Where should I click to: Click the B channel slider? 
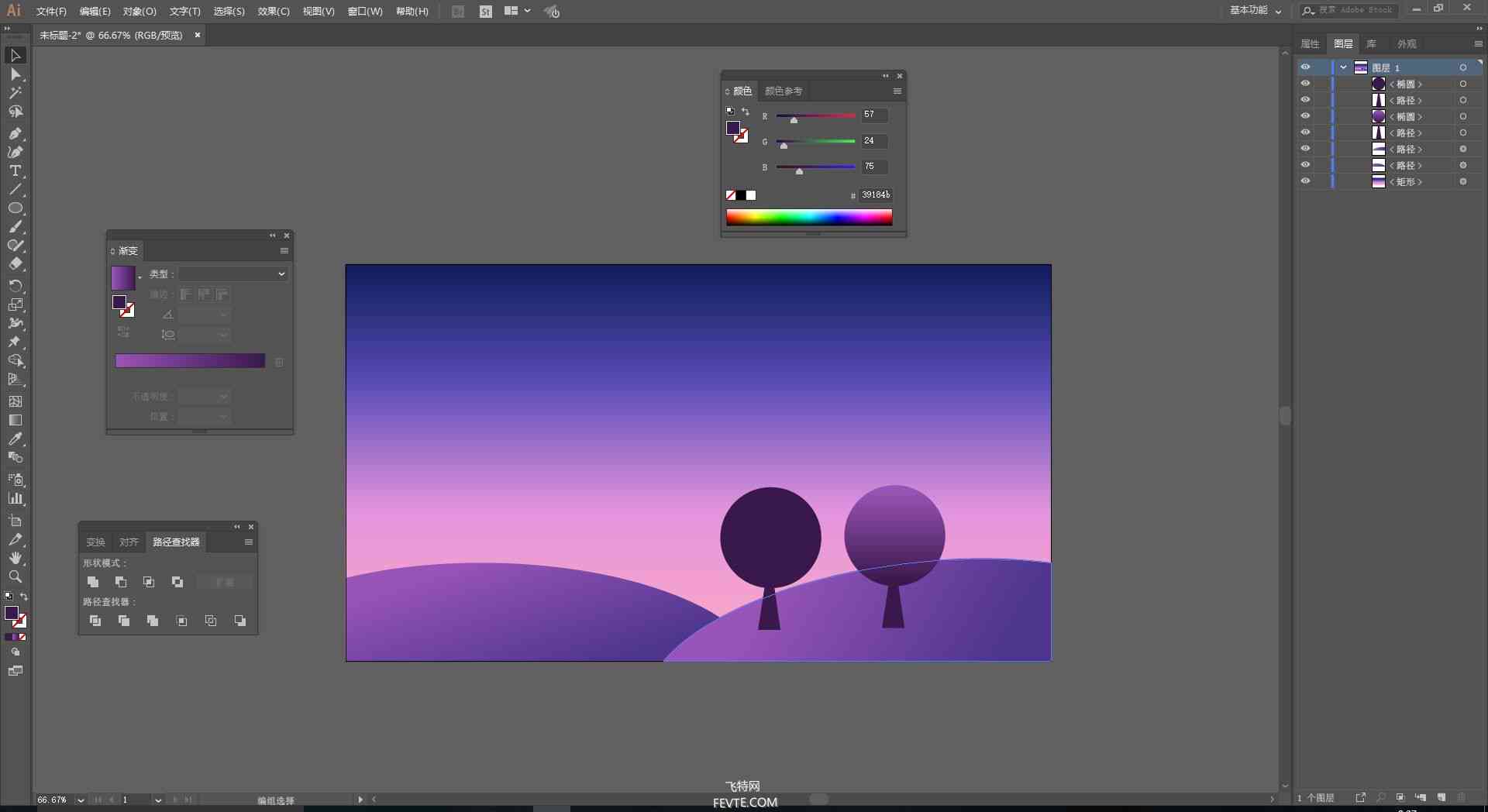click(815, 167)
